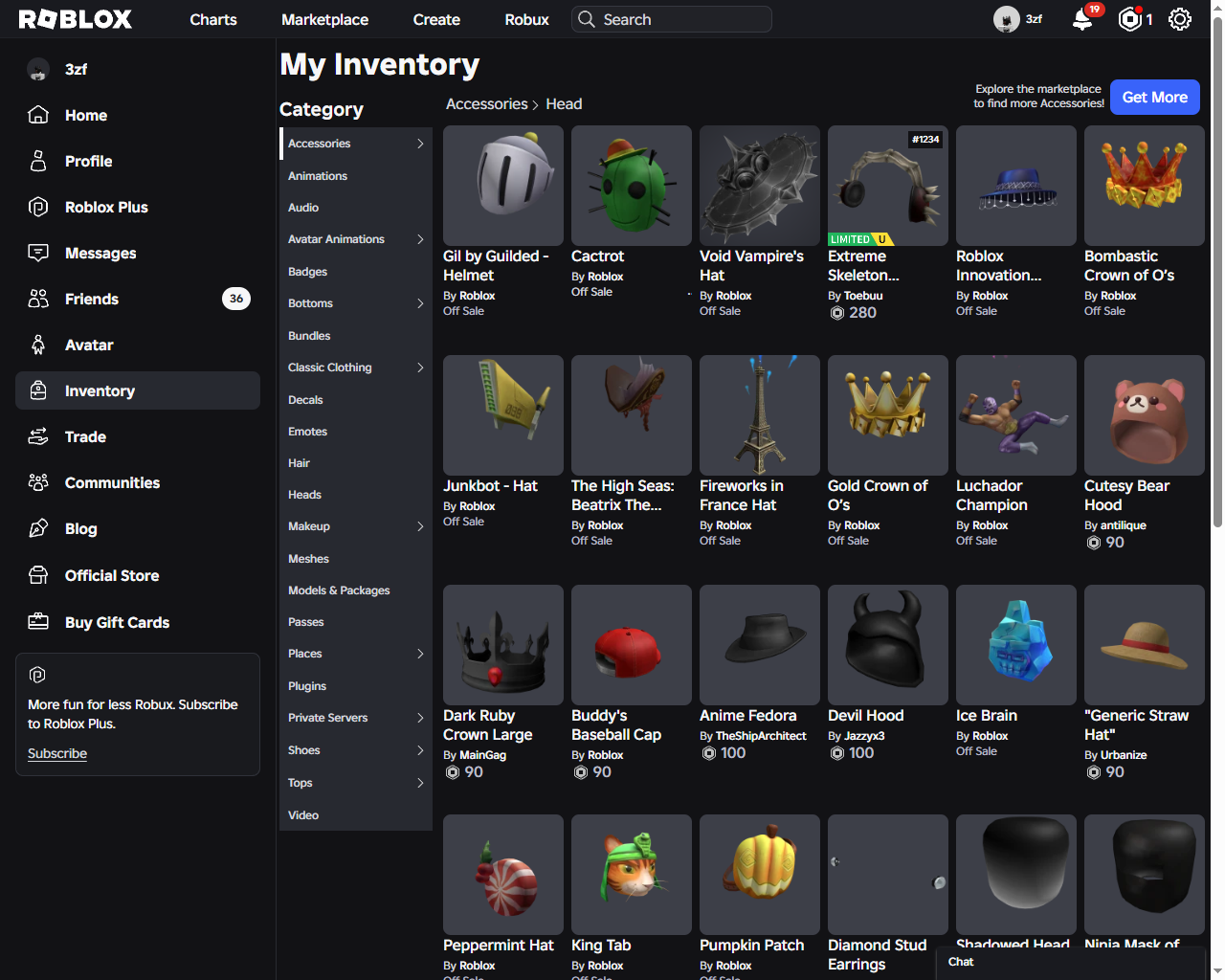This screenshot has height=980, width=1225.
Task: Expand the Places category
Action: [420, 654]
